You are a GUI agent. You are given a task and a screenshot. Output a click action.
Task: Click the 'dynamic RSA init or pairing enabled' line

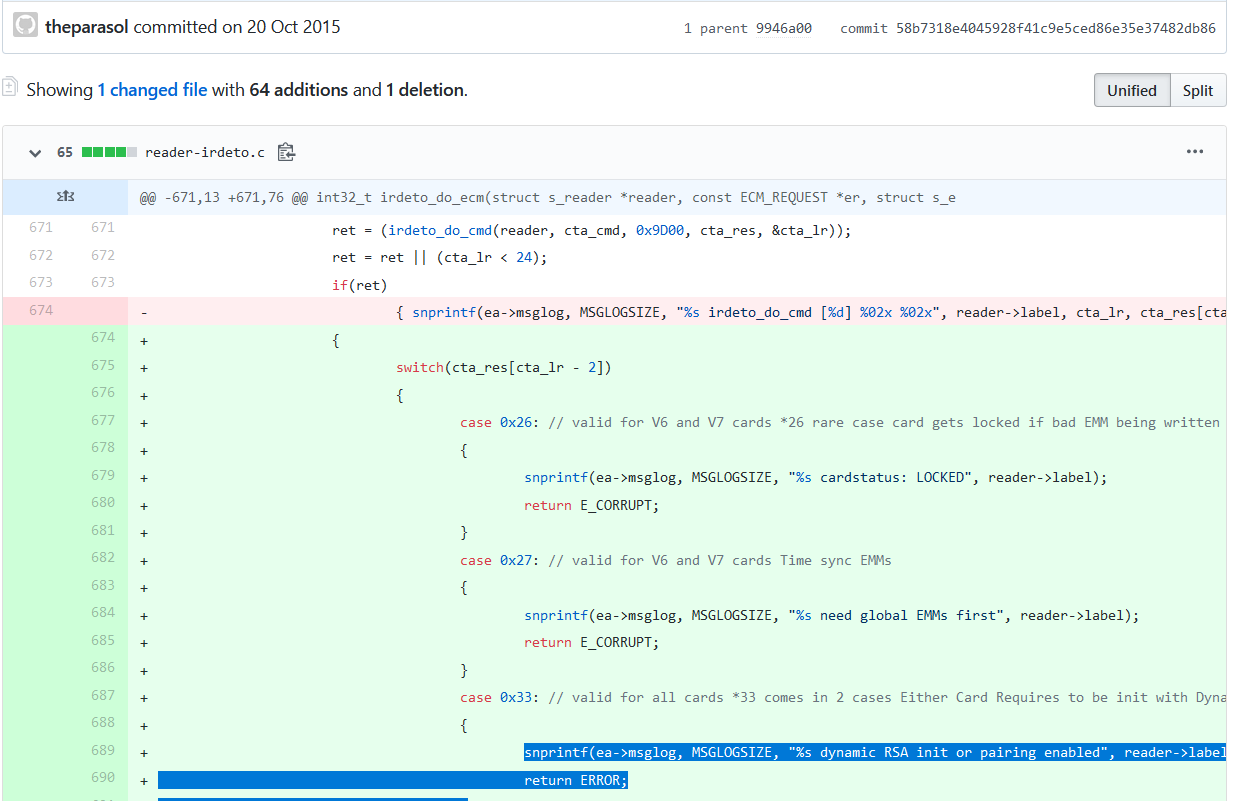point(875,753)
